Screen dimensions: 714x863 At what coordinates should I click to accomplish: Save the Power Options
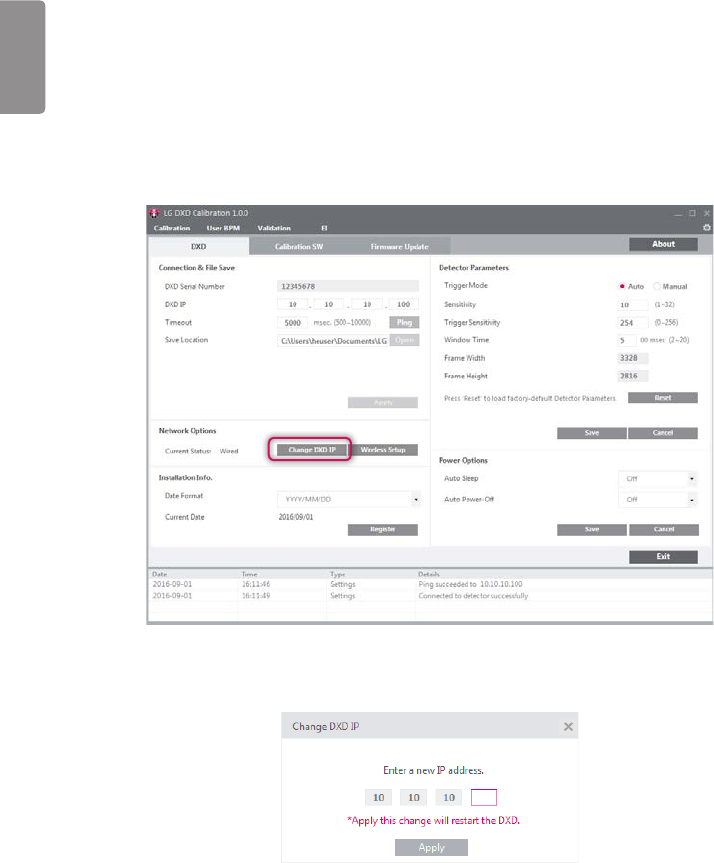click(592, 529)
